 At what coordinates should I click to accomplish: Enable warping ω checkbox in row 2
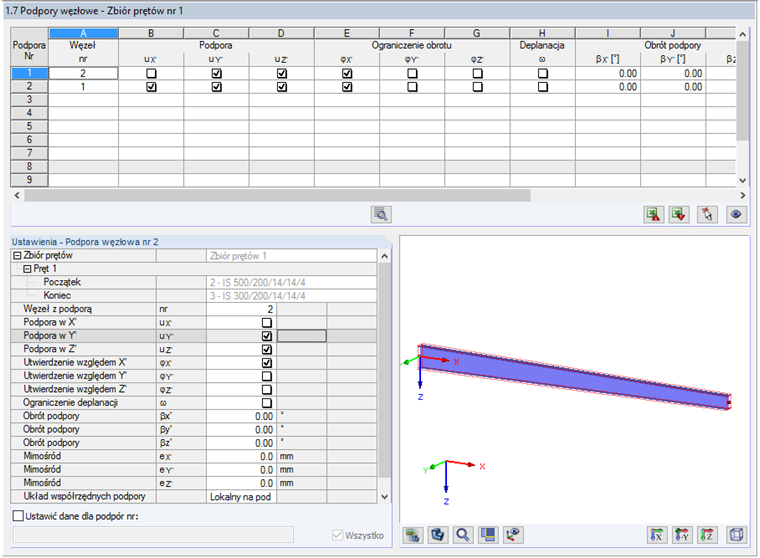[x=543, y=87]
